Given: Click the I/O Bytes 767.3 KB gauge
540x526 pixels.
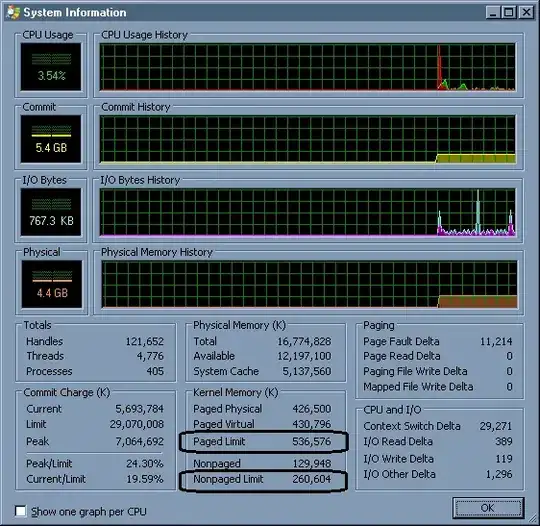Looking at the screenshot, I should point(51,212).
